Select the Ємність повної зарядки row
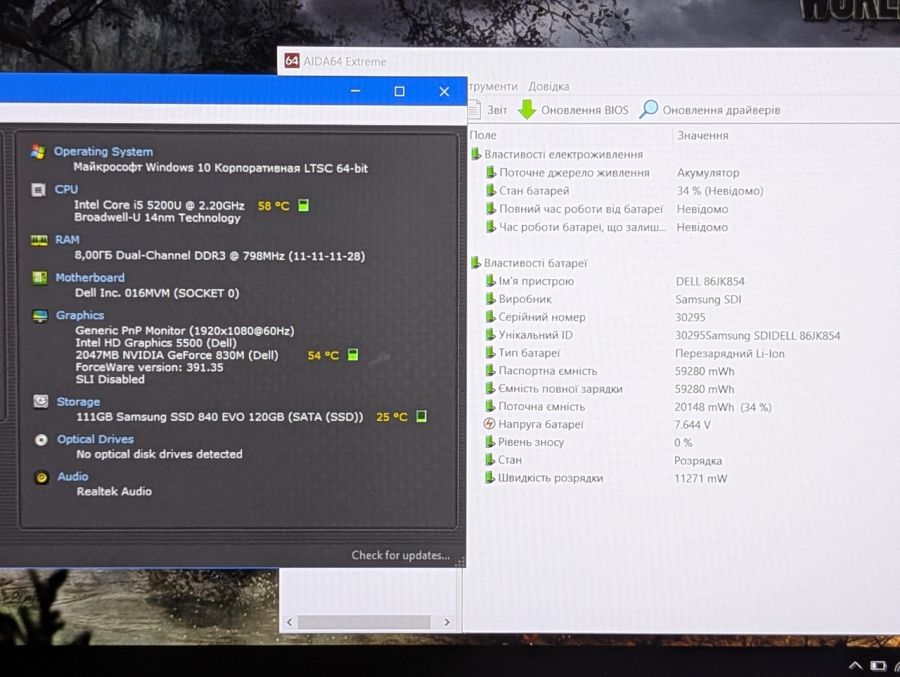Viewport: 900px width, 677px height. (x=609, y=389)
